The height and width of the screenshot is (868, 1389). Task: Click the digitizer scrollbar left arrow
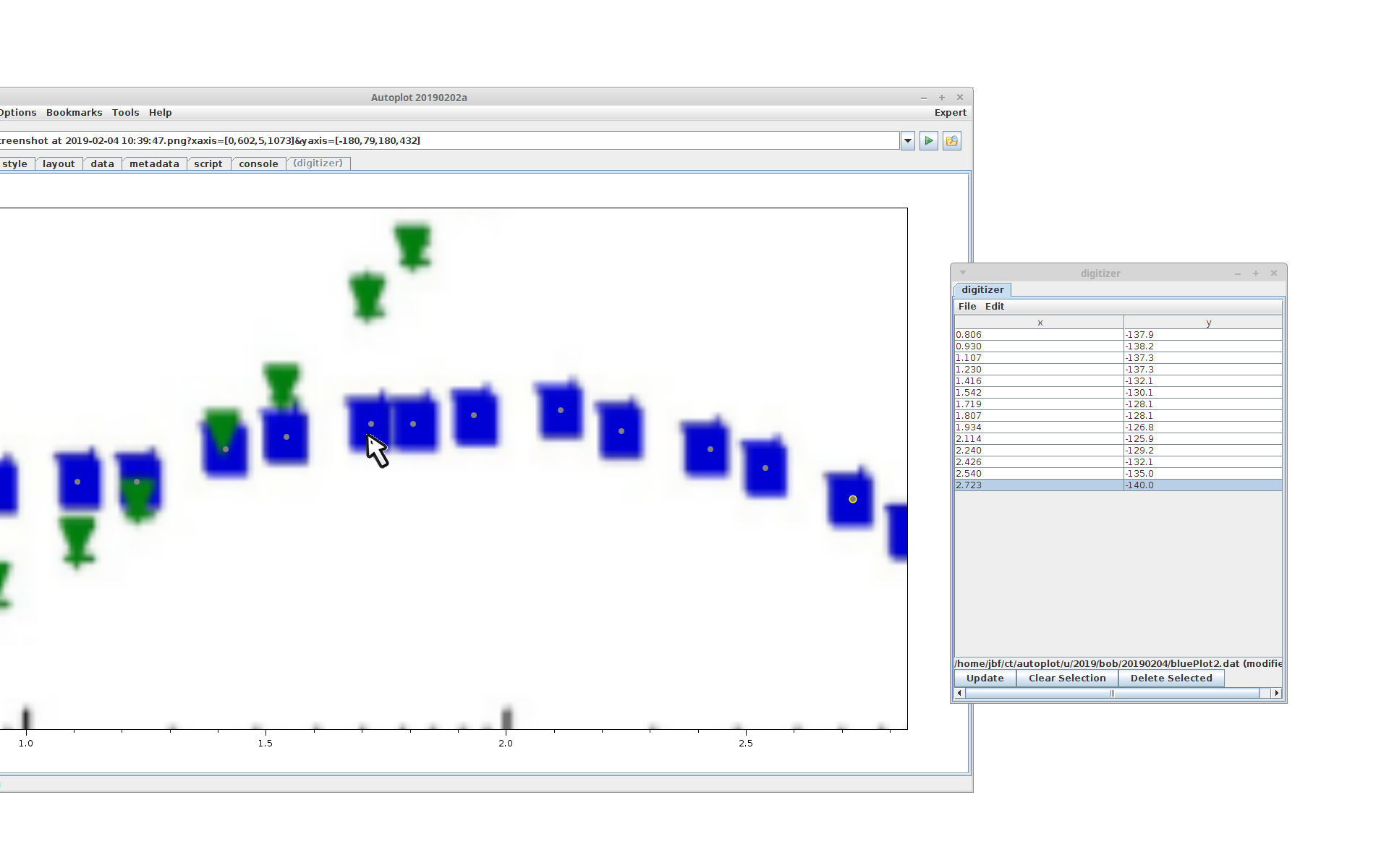tap(960, 693)
